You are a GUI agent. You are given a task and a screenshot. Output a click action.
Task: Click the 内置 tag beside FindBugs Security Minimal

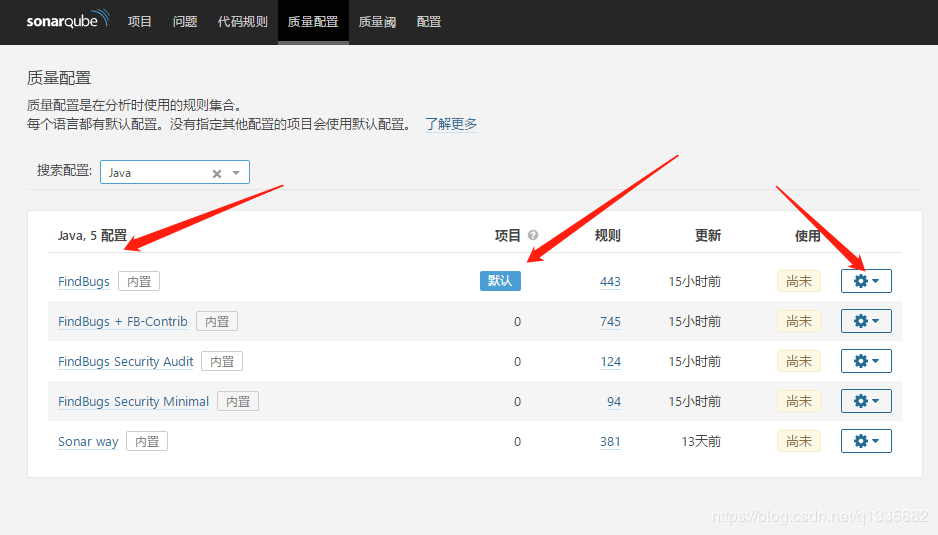tap(238, 402)
